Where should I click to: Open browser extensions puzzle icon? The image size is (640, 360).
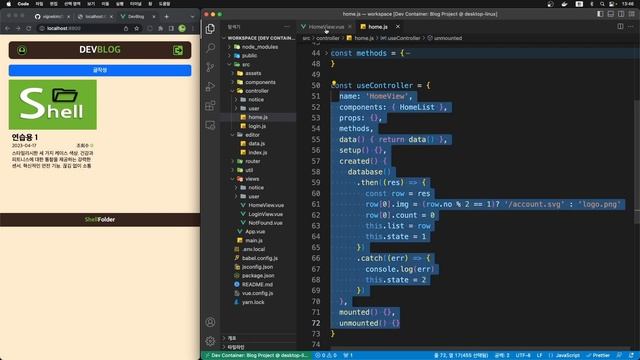pyautogui.click(x=160, y=28)
